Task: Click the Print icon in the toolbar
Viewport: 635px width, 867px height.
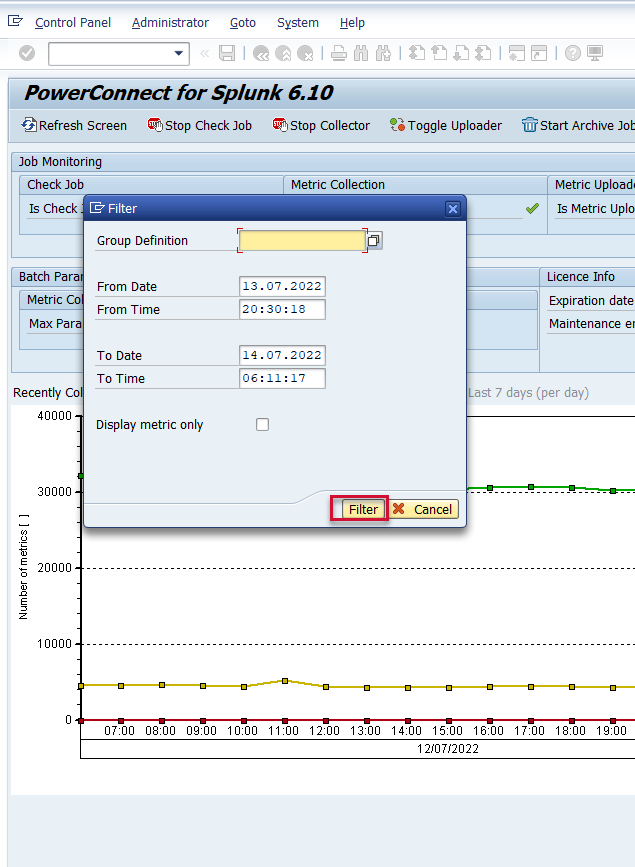Action: [339, 54]
